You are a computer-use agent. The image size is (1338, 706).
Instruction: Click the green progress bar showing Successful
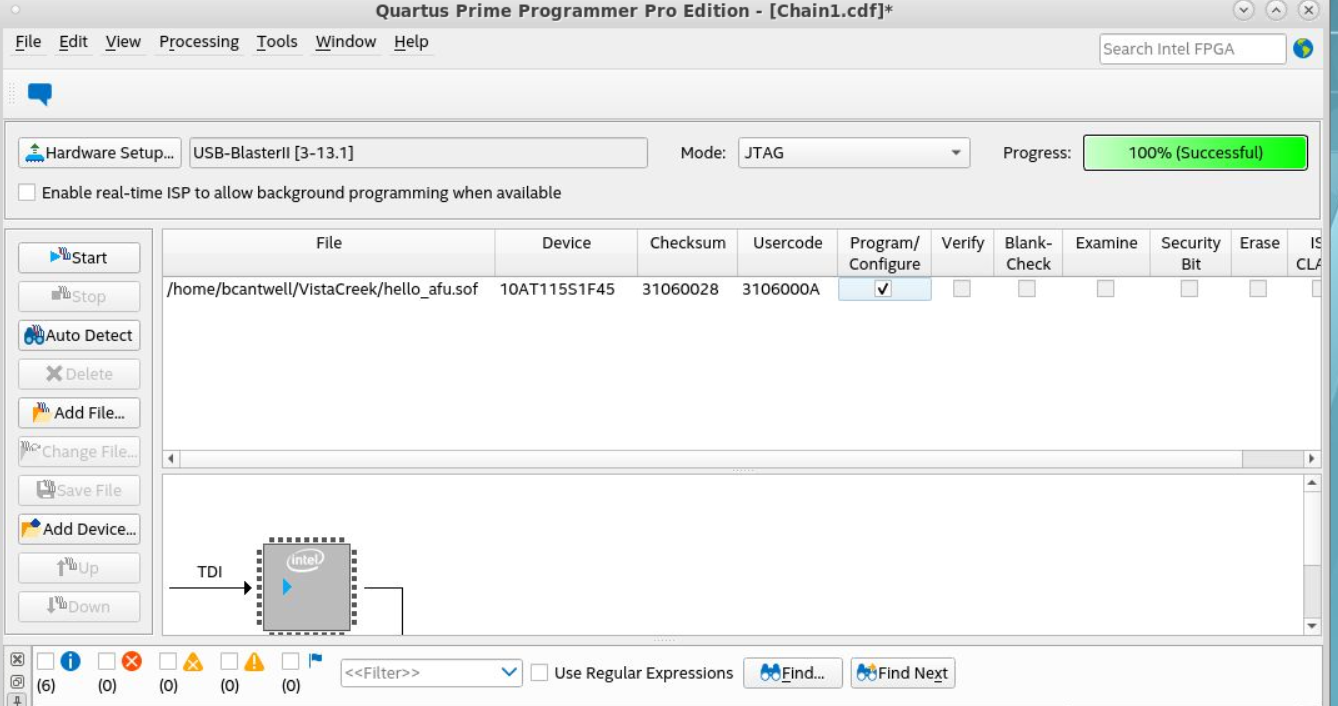click(1195, 153)
